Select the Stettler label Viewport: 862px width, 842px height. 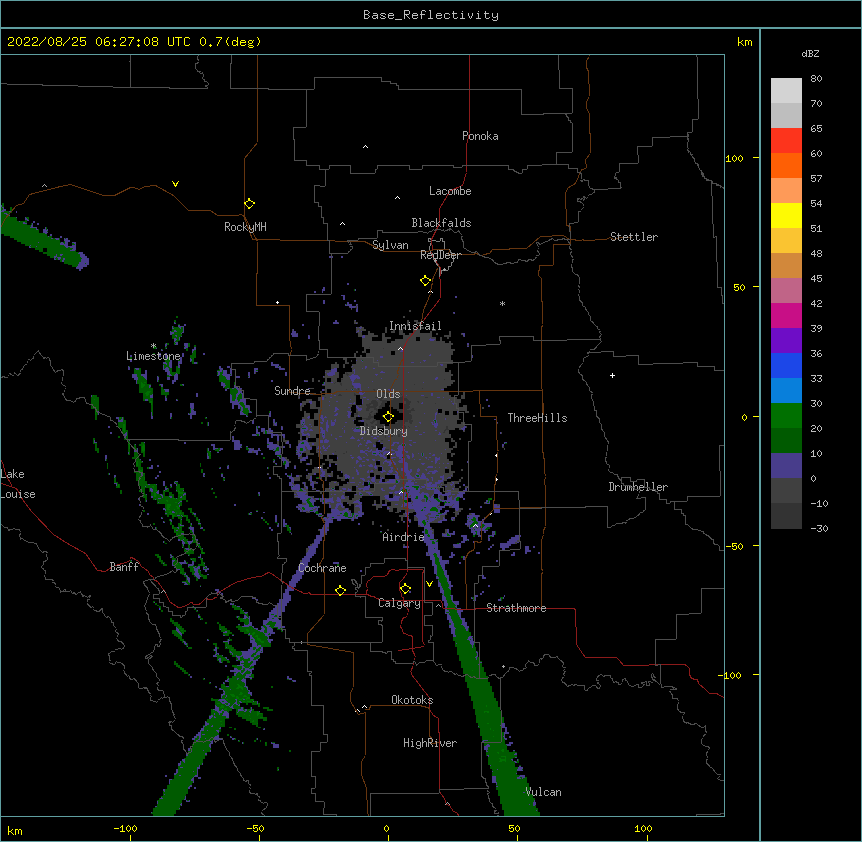pyautogui.click(x=634, y=237)
